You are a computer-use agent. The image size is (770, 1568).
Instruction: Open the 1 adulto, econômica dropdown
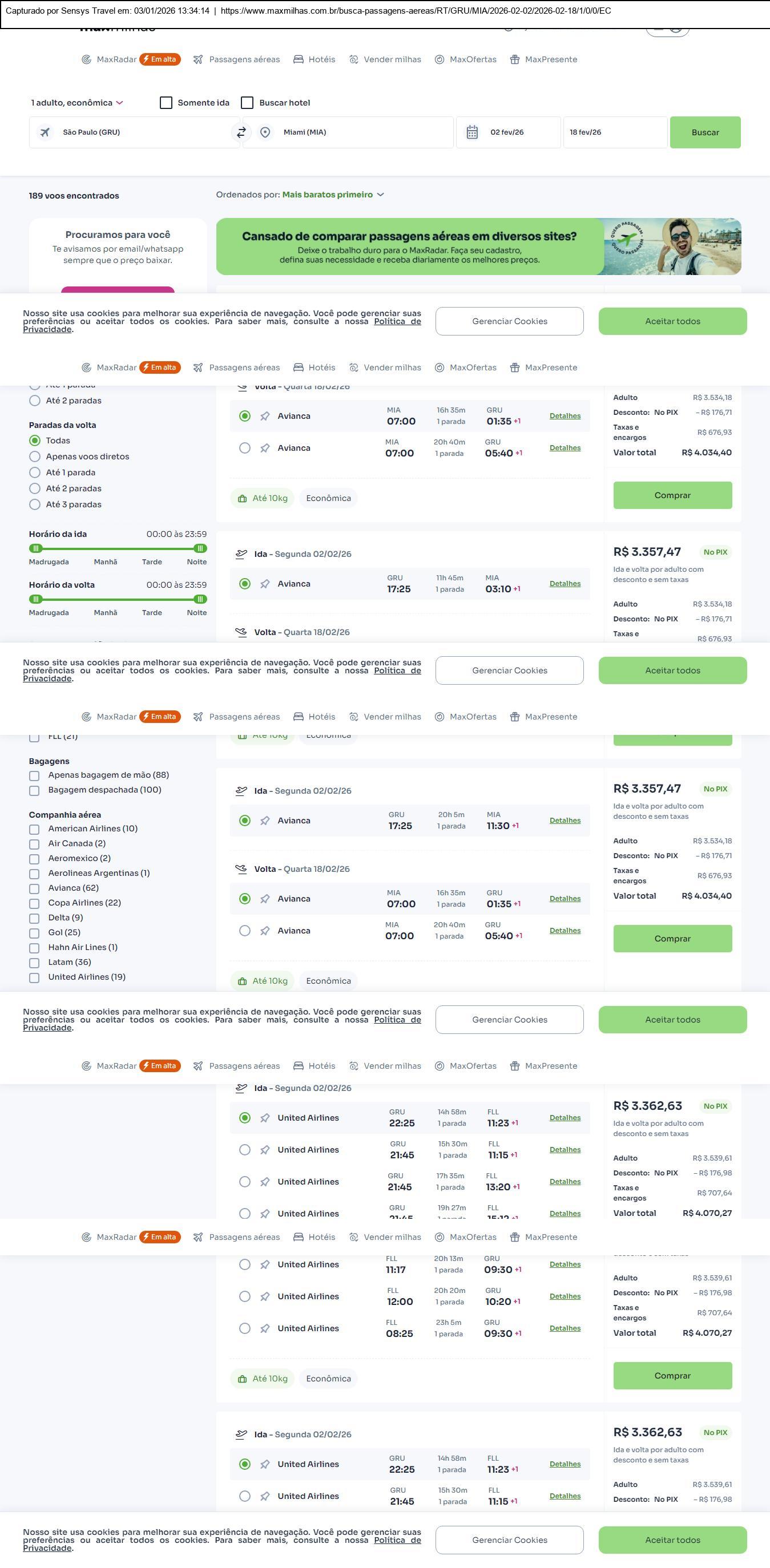click(x=76, y=103)
